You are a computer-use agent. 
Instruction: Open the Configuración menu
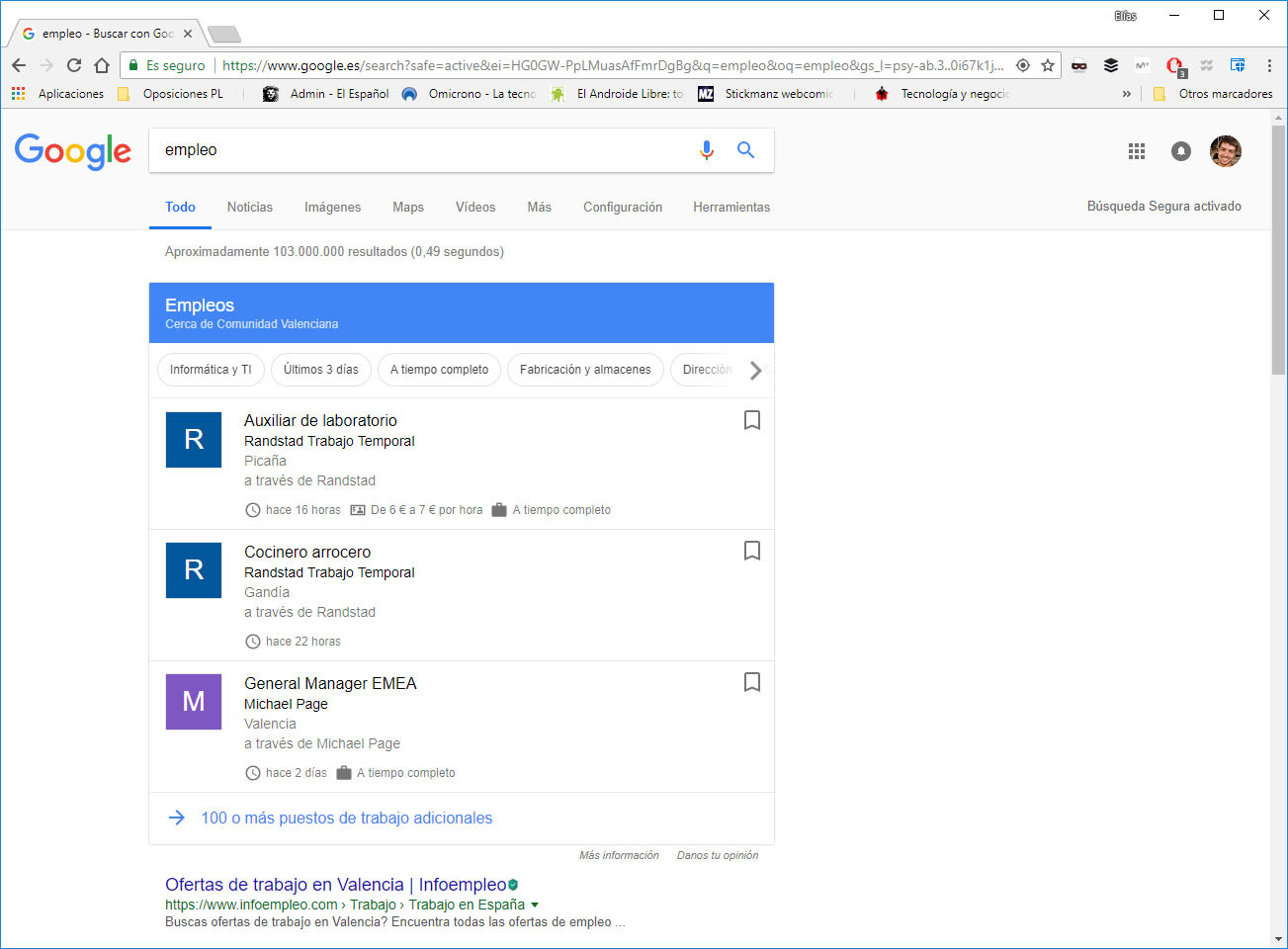[623, 207]
